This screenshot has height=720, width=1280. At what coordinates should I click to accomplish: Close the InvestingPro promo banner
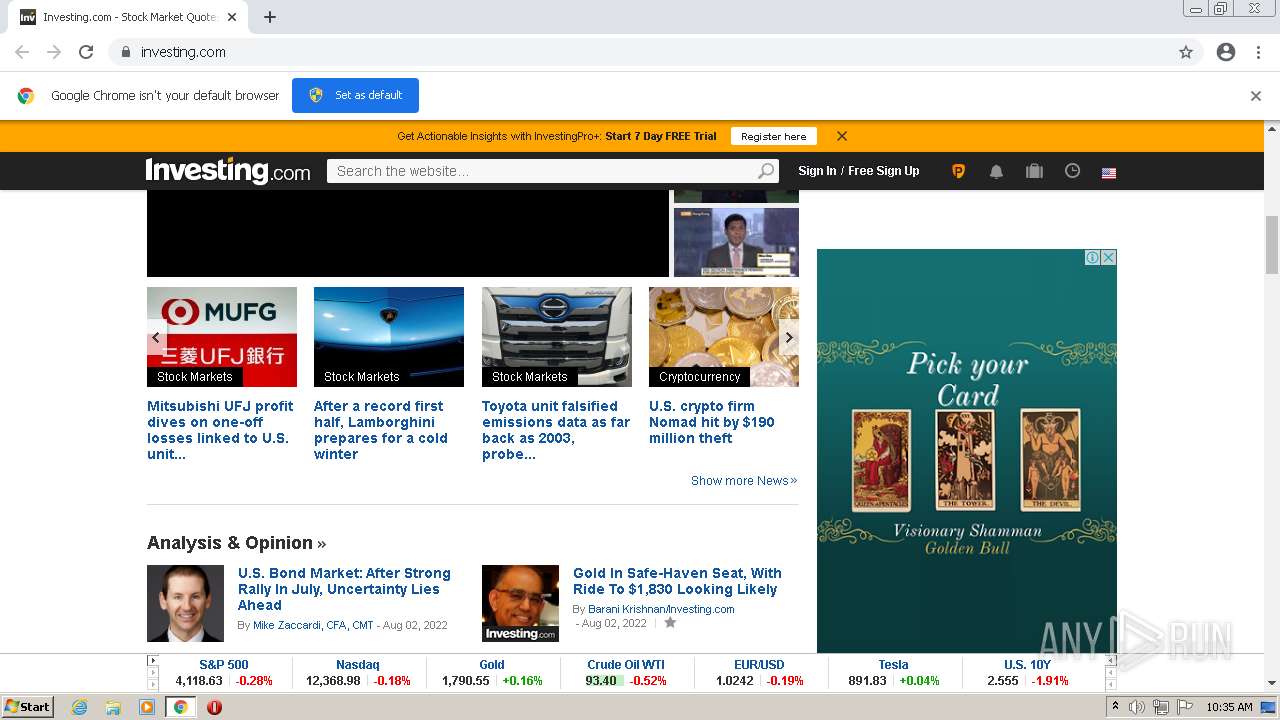[x=842, y=136]
